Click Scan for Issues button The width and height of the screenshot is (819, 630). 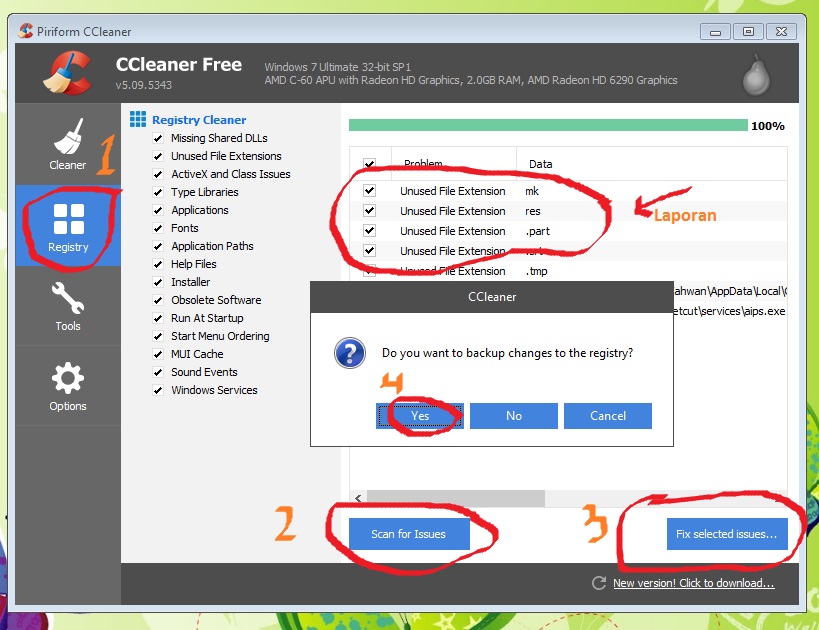click(409, 534)
